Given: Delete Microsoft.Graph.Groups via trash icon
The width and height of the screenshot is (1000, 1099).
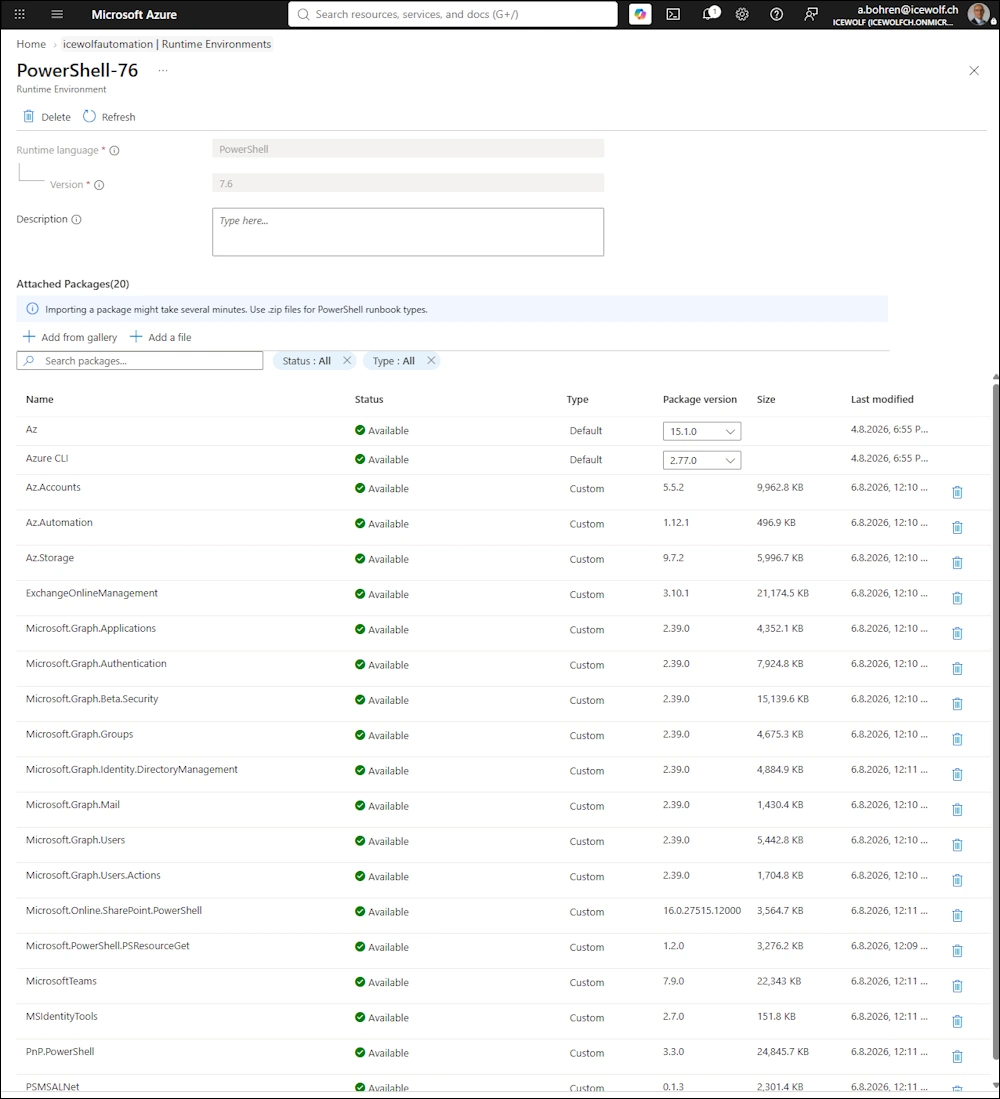Looking at the screenshot, I should point(957,739).
